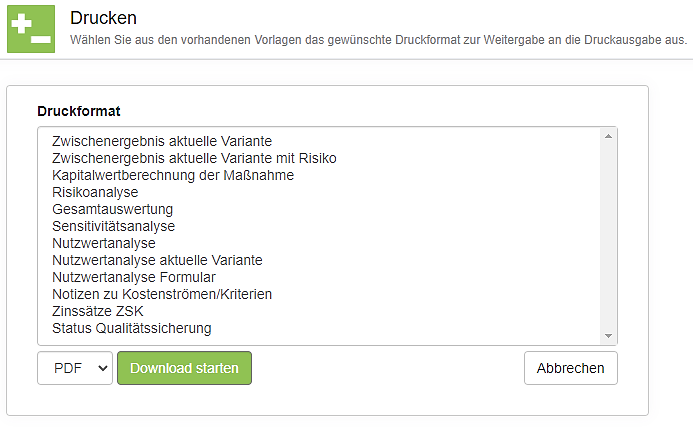This screenshot has height=432, width=693.
Task: Select 'Zwischenergebnis aktuelle Variante mit Risiko'
Action: point(194,158)
